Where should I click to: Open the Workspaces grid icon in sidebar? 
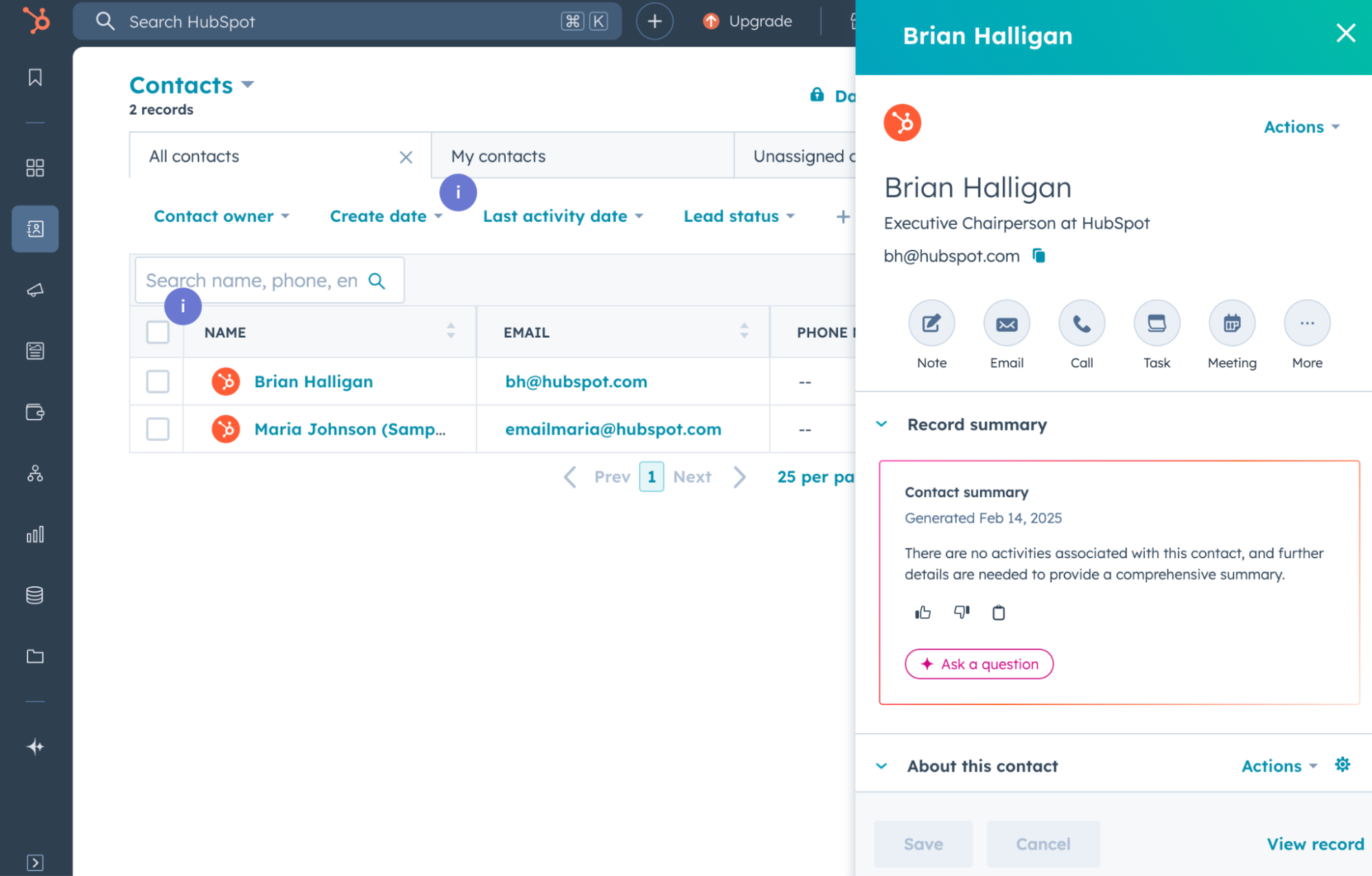[35, 168]
